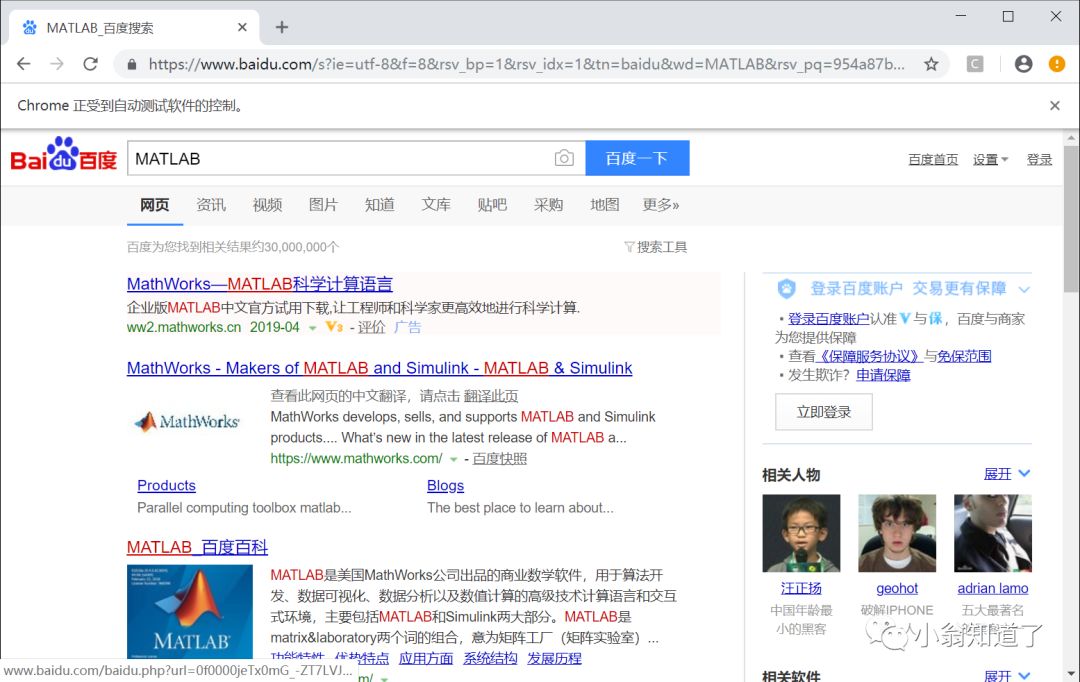Viewport: 1080px width, 682px height.
Task: Open the 设置 dropdown
Action: pyautogui.click(x=990, y=159)
